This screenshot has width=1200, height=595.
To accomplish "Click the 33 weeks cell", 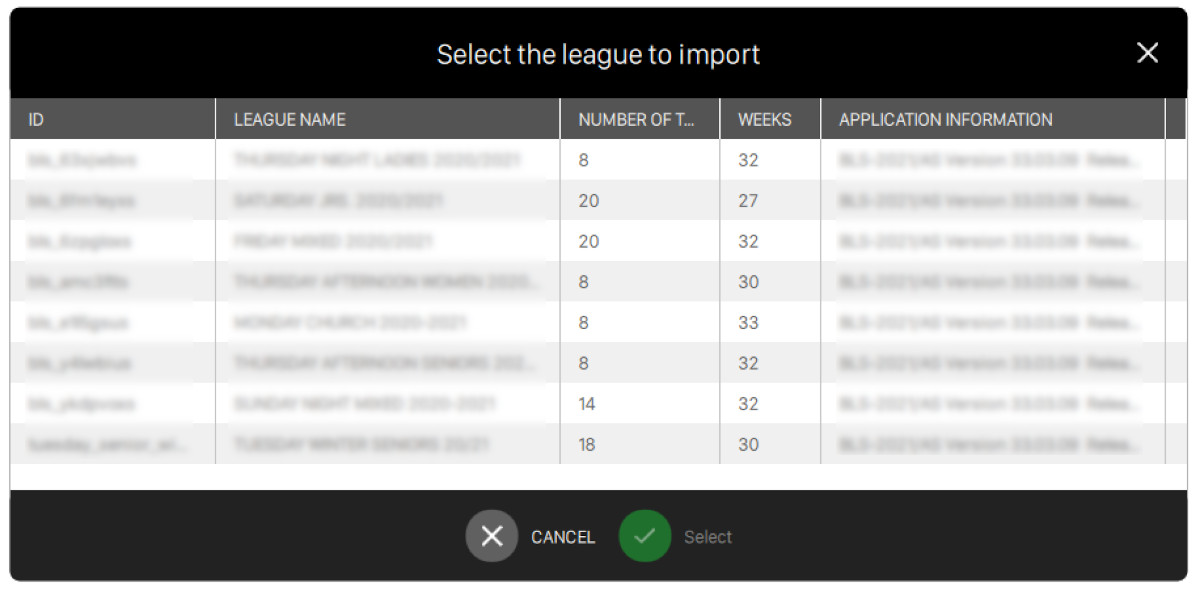I will pos(748,323).
